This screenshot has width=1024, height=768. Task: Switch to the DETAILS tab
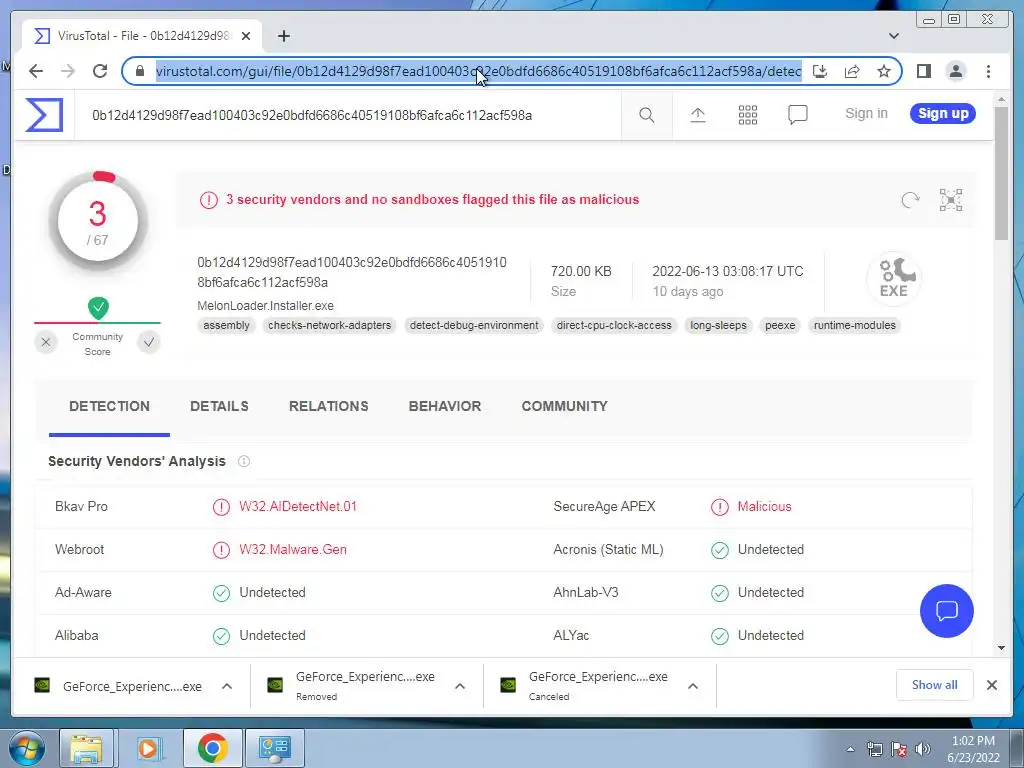[219, 406]
